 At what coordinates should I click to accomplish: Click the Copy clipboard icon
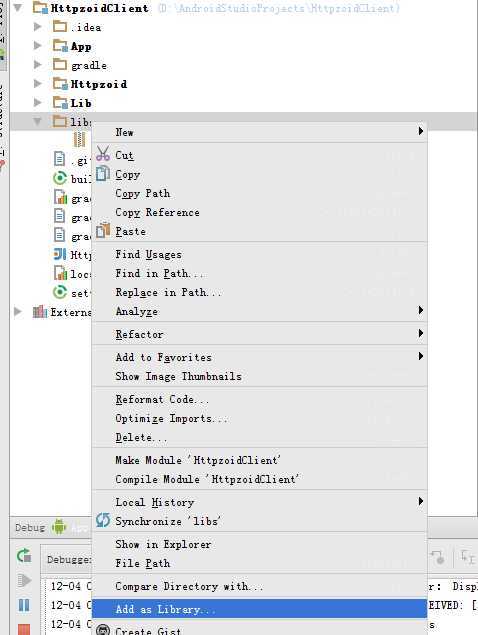click(103, 173)
